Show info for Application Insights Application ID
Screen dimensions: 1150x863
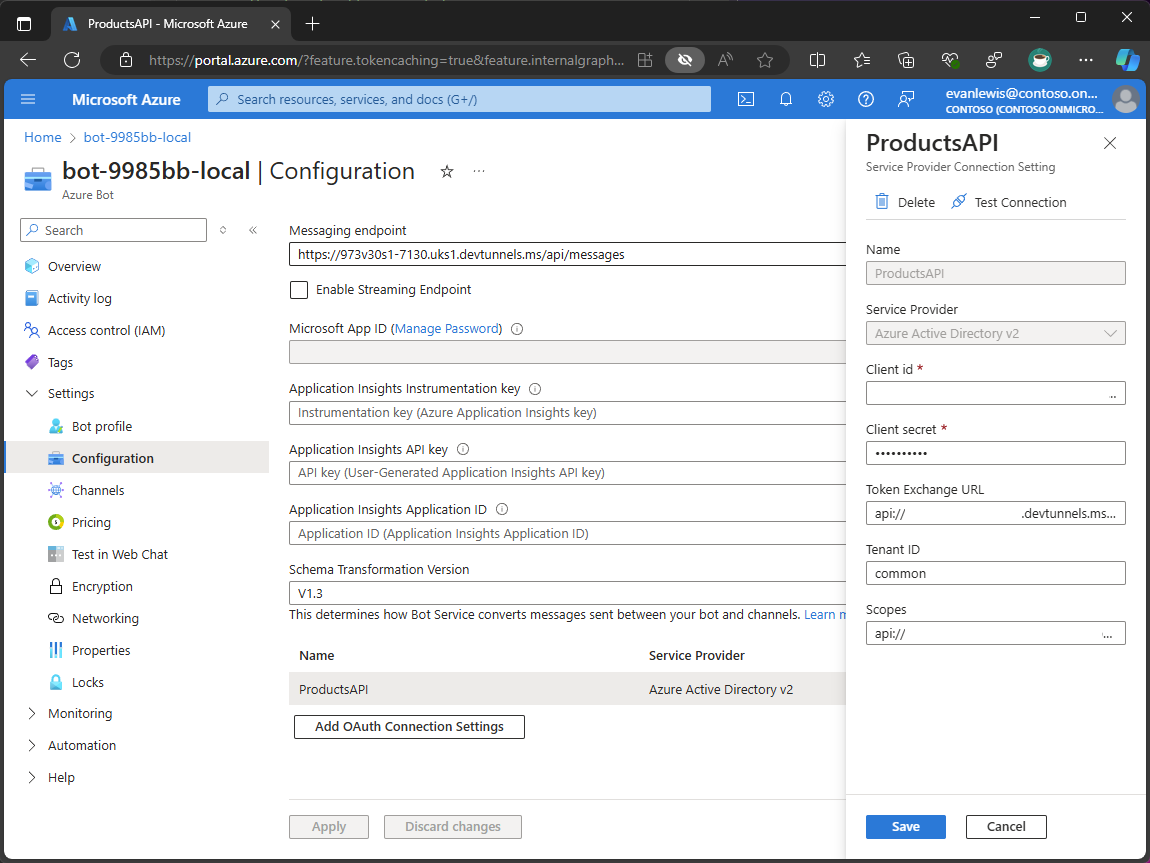coord(502,510)
